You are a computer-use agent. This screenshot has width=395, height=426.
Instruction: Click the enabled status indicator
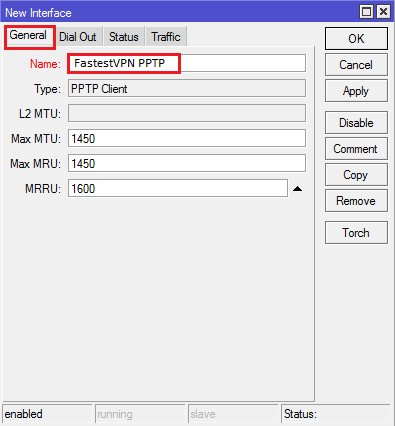[47, 414]
